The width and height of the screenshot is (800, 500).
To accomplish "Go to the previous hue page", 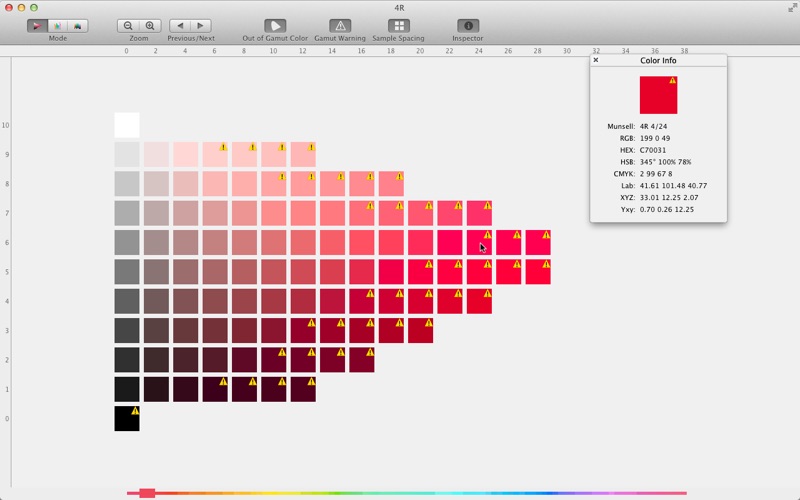I will click(x=180, y=26).
